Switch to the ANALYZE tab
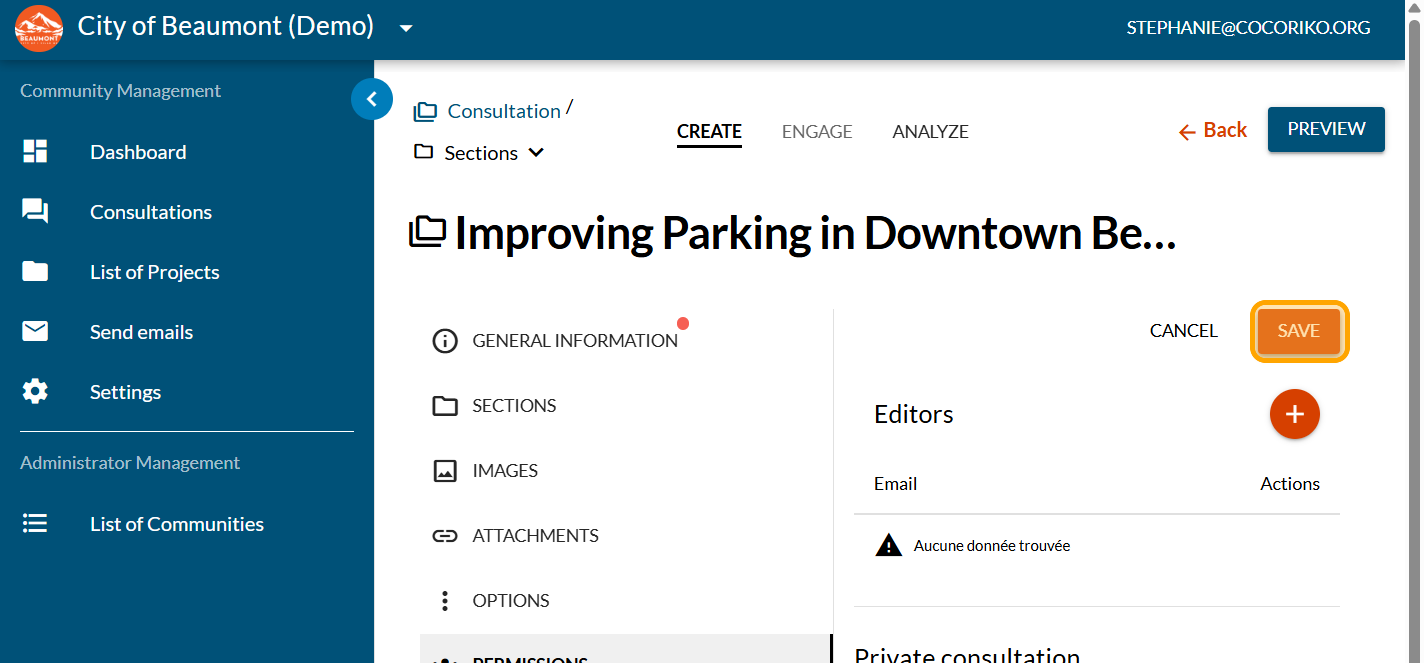The height and width of the screenshot is (663, 1424). [930, 132]
